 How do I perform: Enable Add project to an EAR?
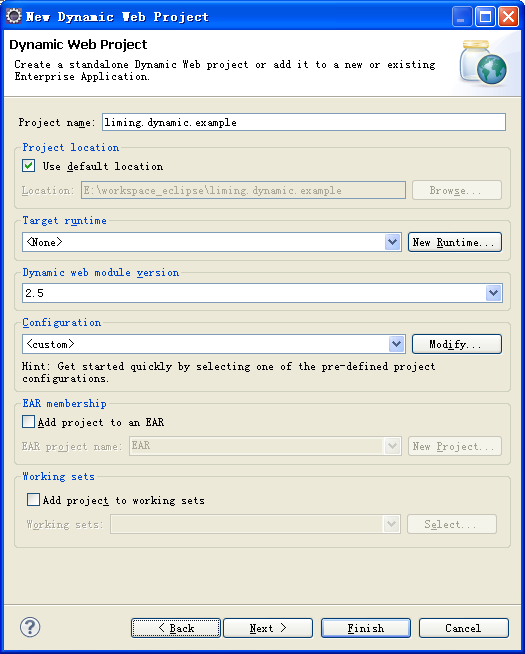pyautogui.click(x=28, y=422)
